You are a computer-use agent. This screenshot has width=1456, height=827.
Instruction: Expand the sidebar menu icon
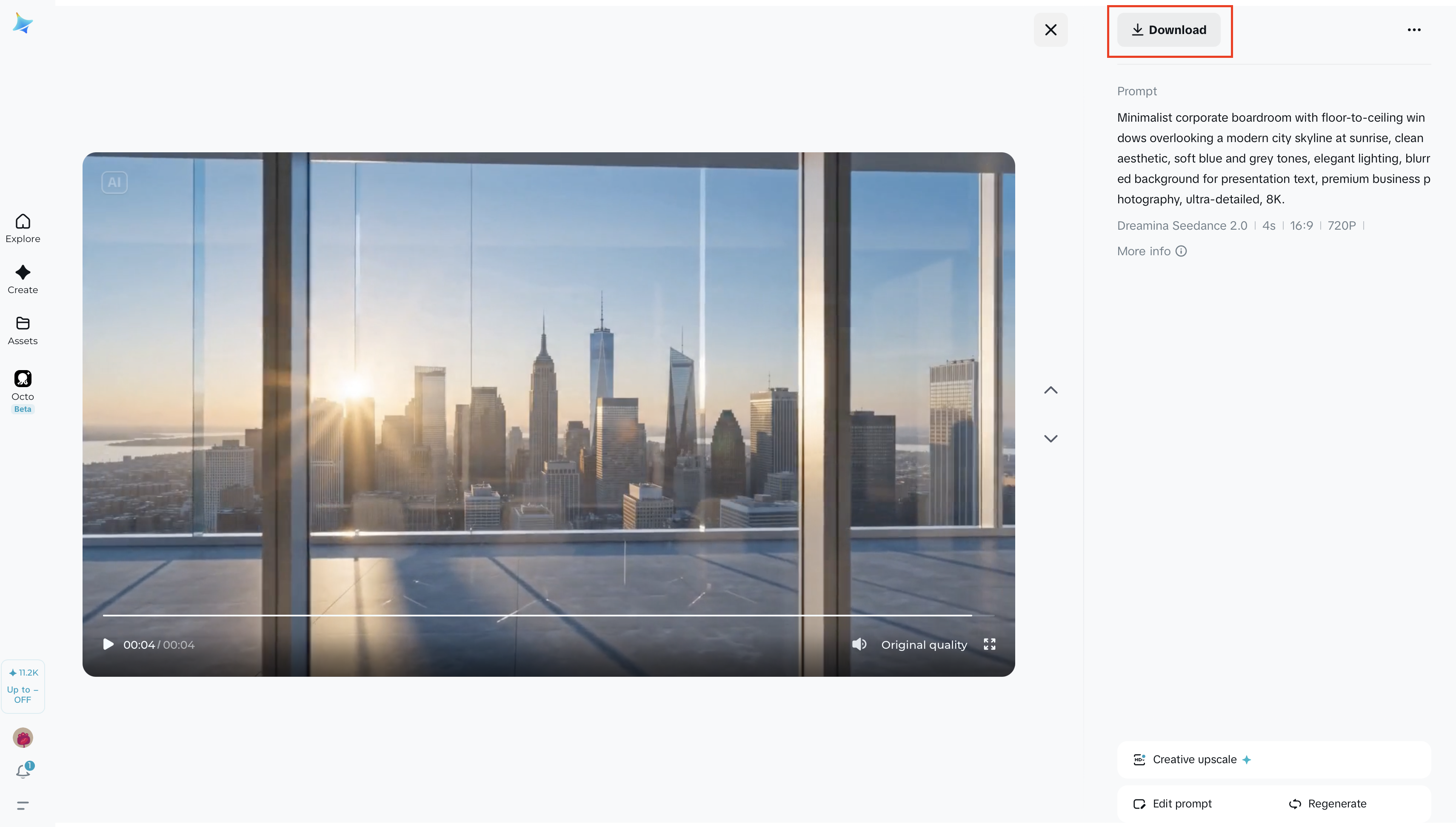point(23,805)
